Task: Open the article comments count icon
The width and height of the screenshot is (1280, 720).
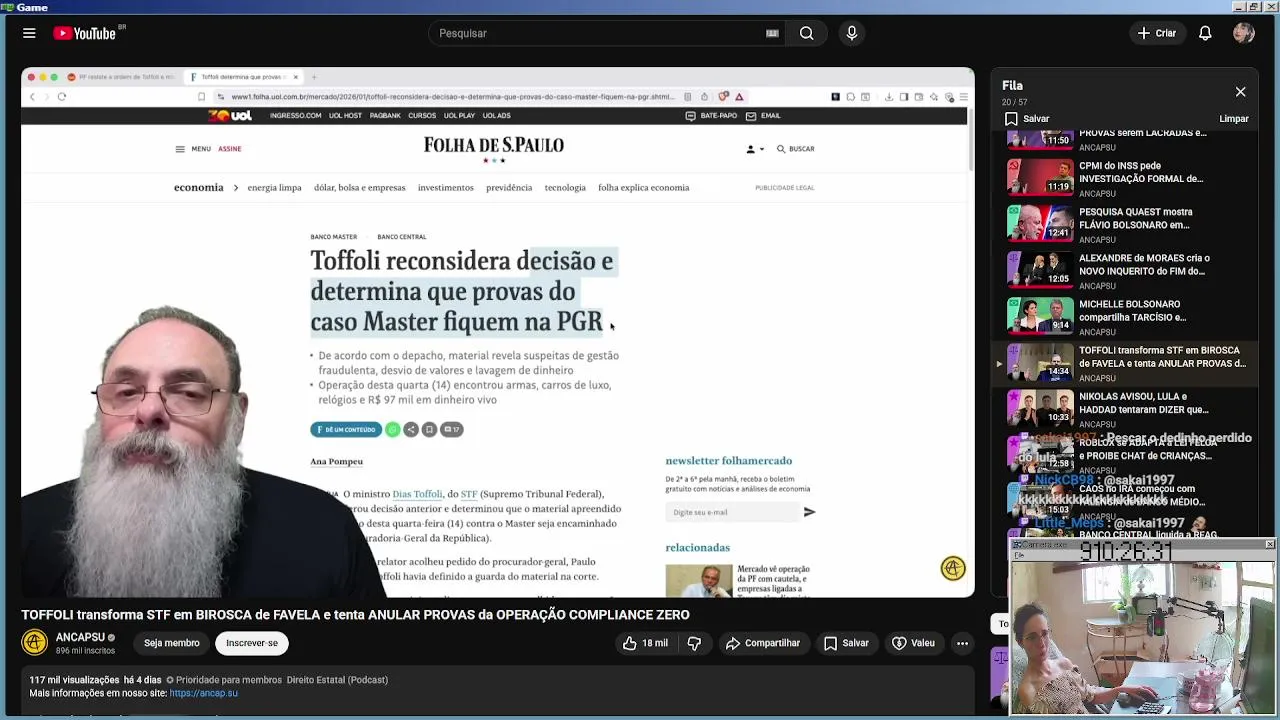Action: (x=452, y=429)
